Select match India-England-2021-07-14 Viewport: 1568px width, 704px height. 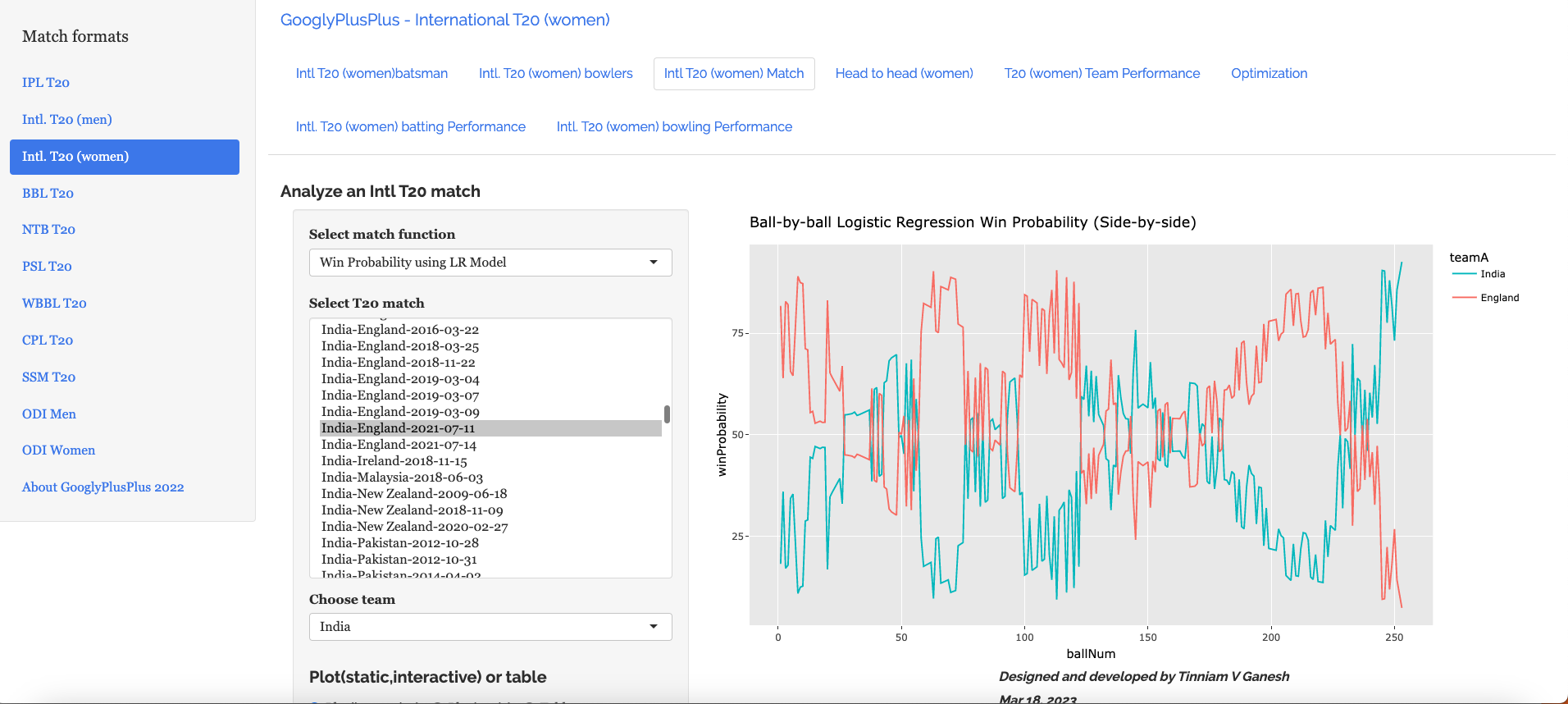click(399, 445)
